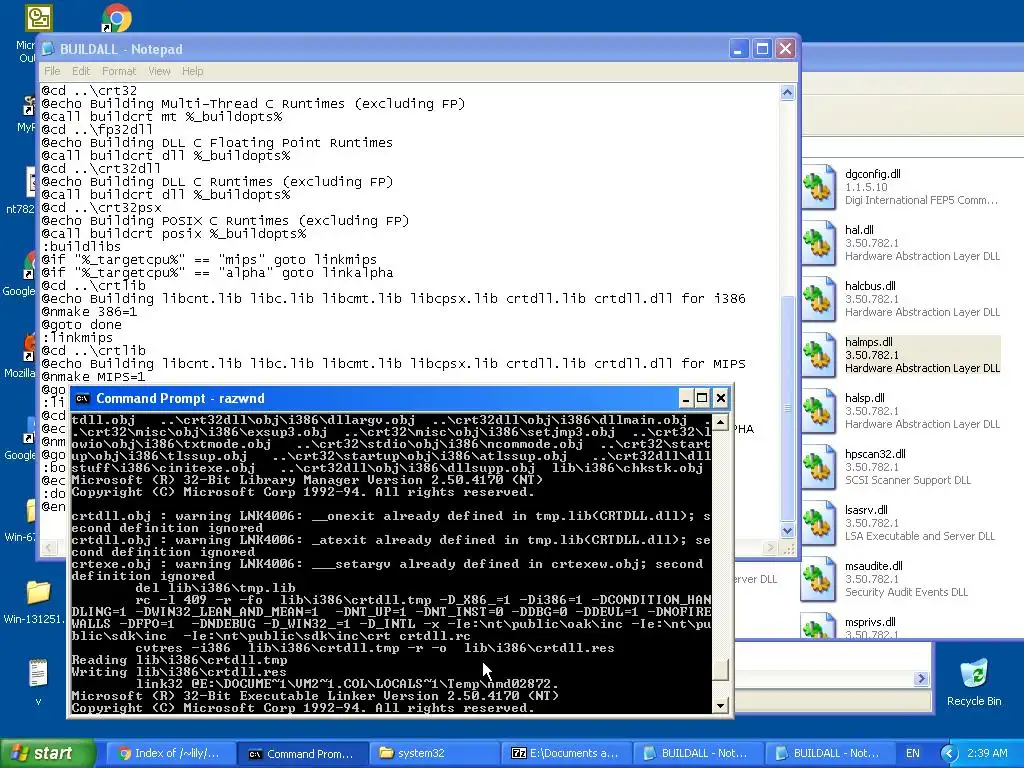Click the dgconfig.dll file icon

(x=818, y=187)
